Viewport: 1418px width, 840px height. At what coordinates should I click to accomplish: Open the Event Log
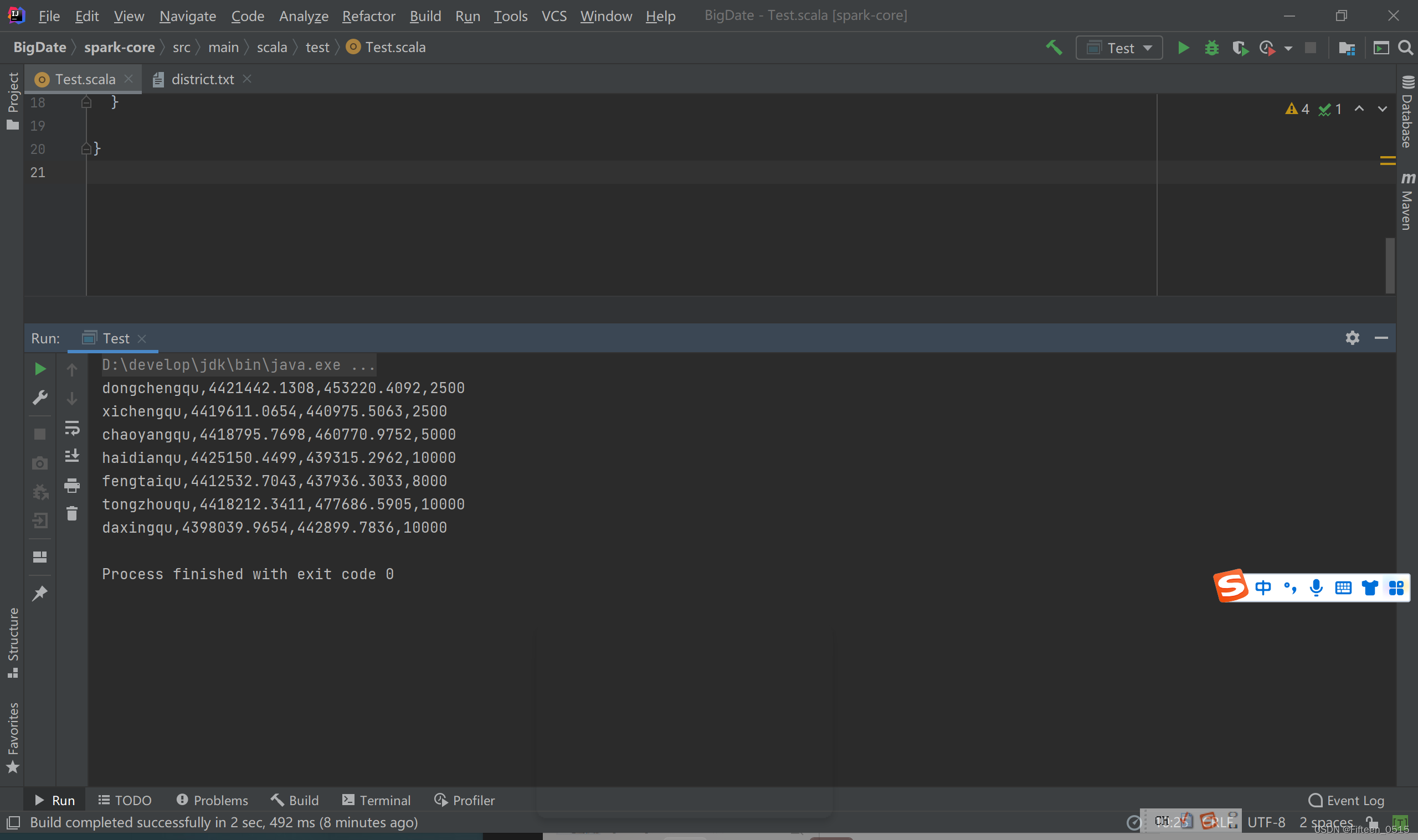coord(1347,800)
